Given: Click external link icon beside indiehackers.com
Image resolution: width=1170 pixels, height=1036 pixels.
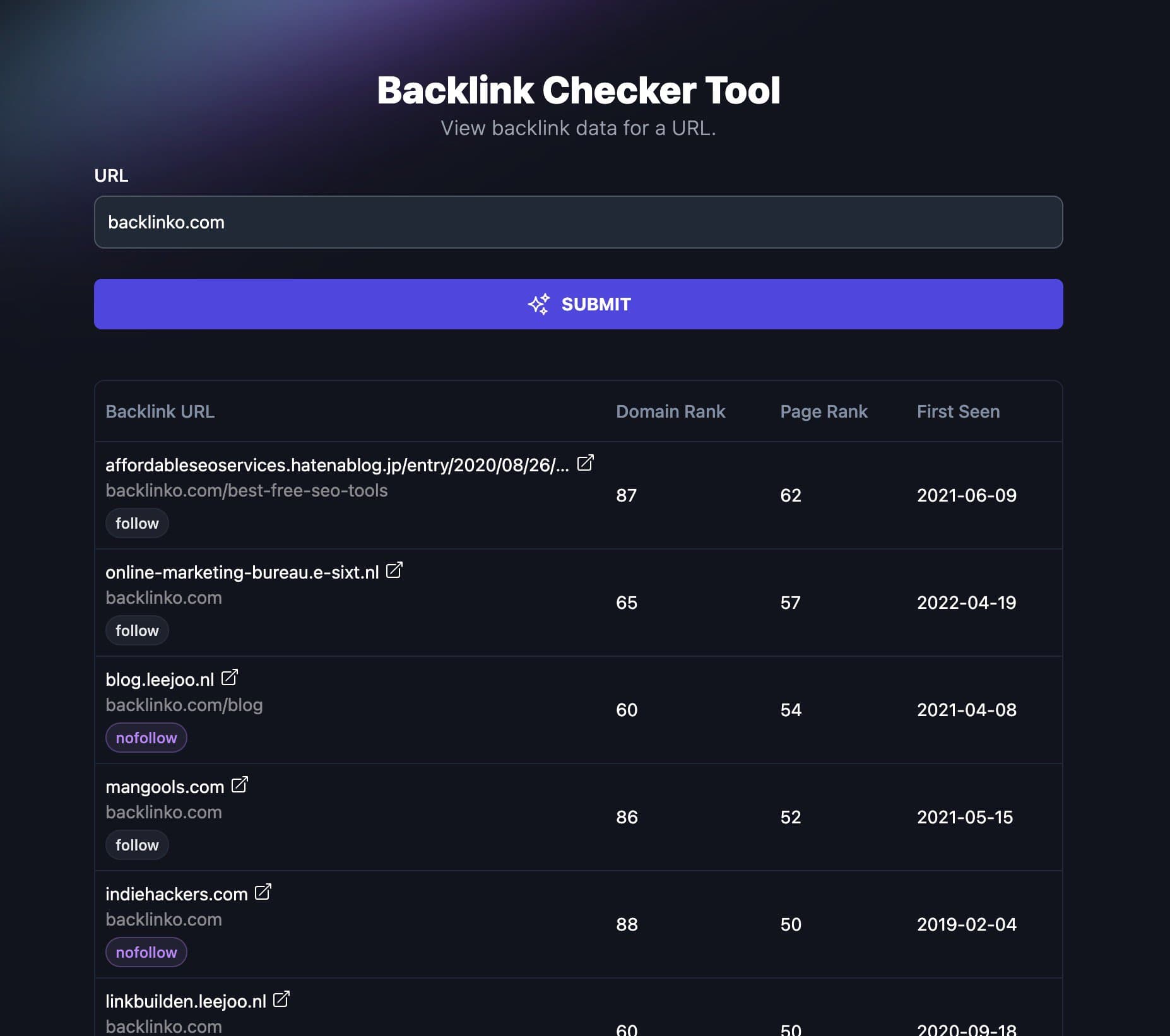Looking at the screenshot, I should (263, 892).
